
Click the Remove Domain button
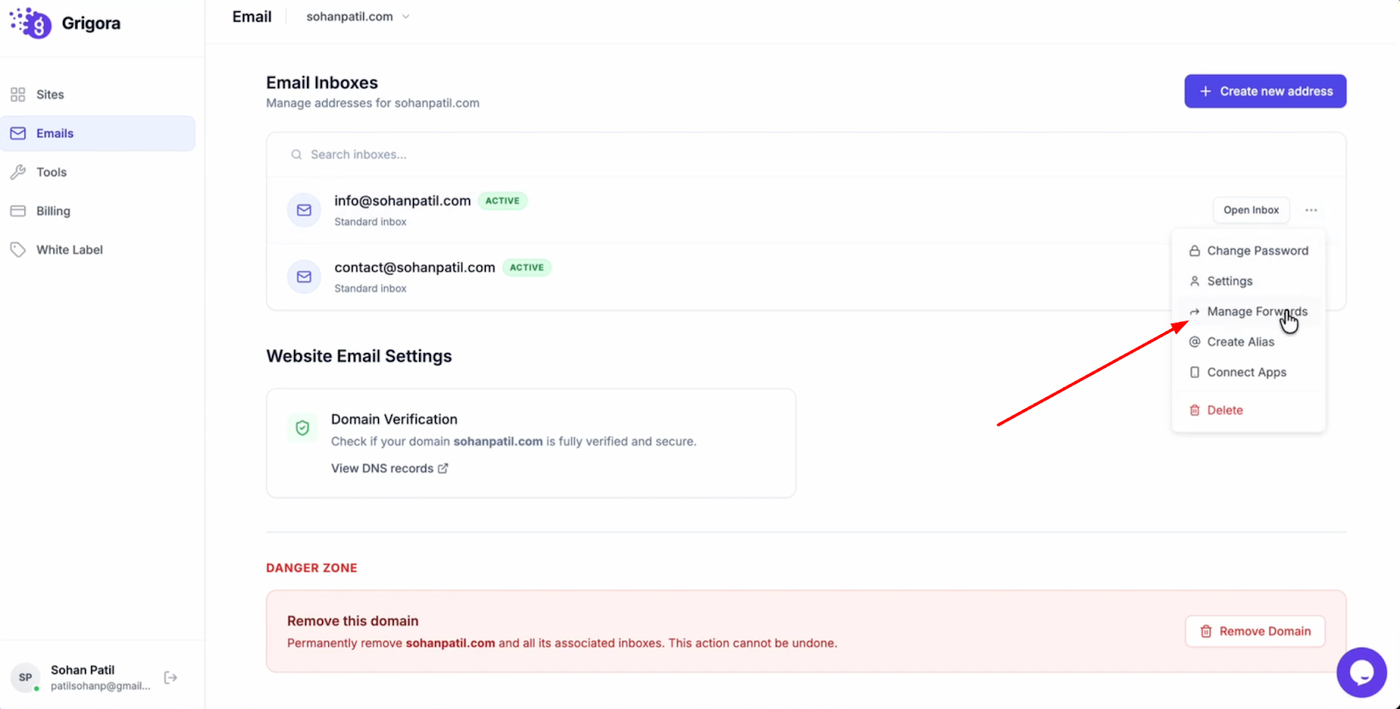[x=1255, y=631]
